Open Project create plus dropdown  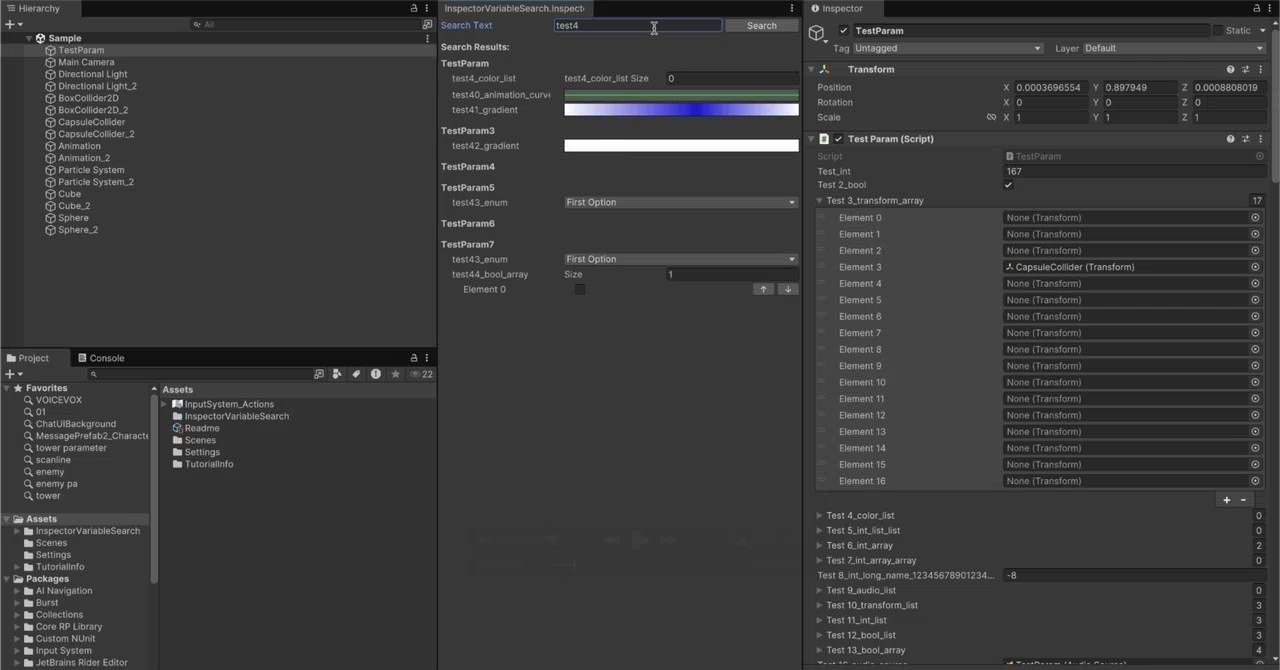[14, 374]
